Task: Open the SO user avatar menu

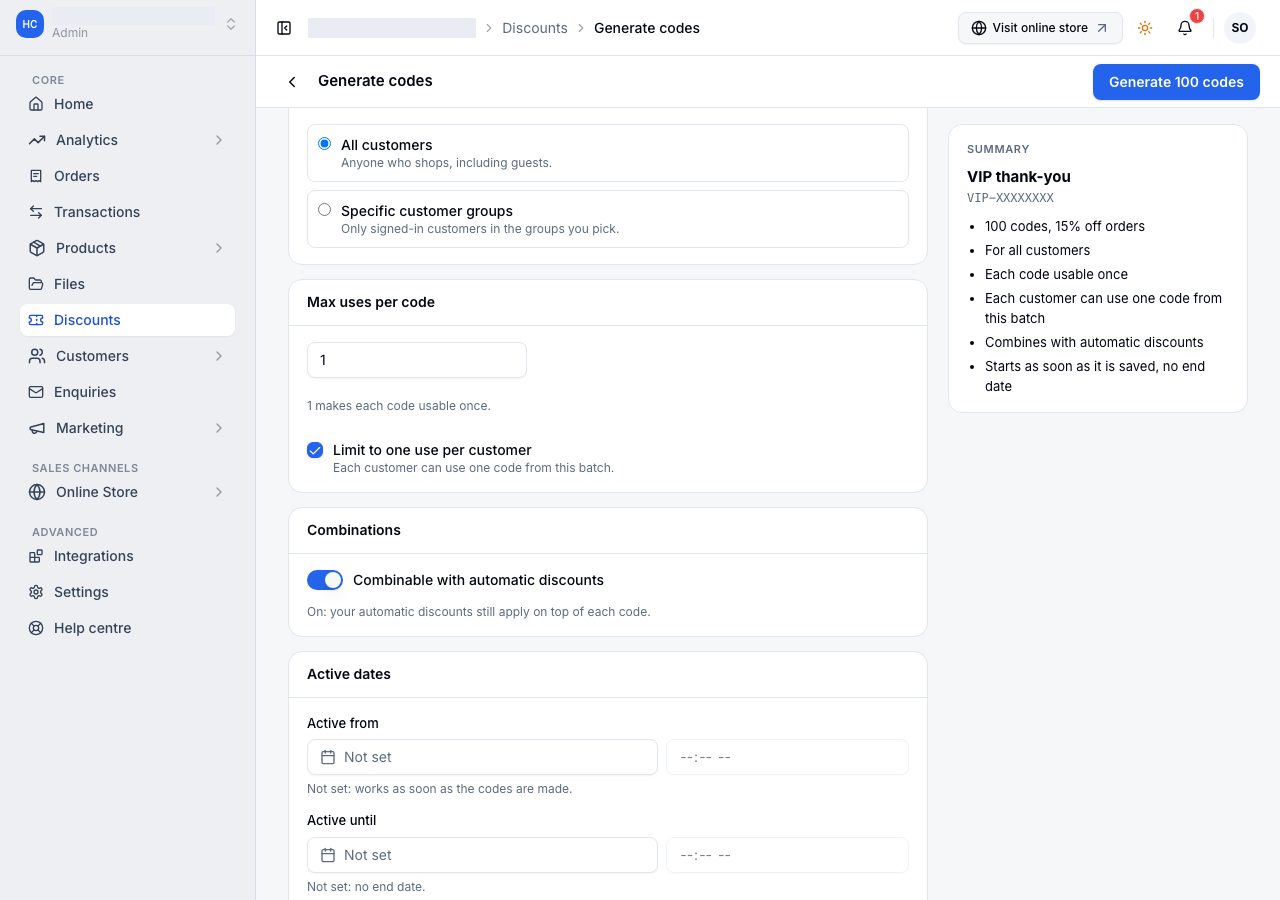Action: click(x=1240, y=28)
